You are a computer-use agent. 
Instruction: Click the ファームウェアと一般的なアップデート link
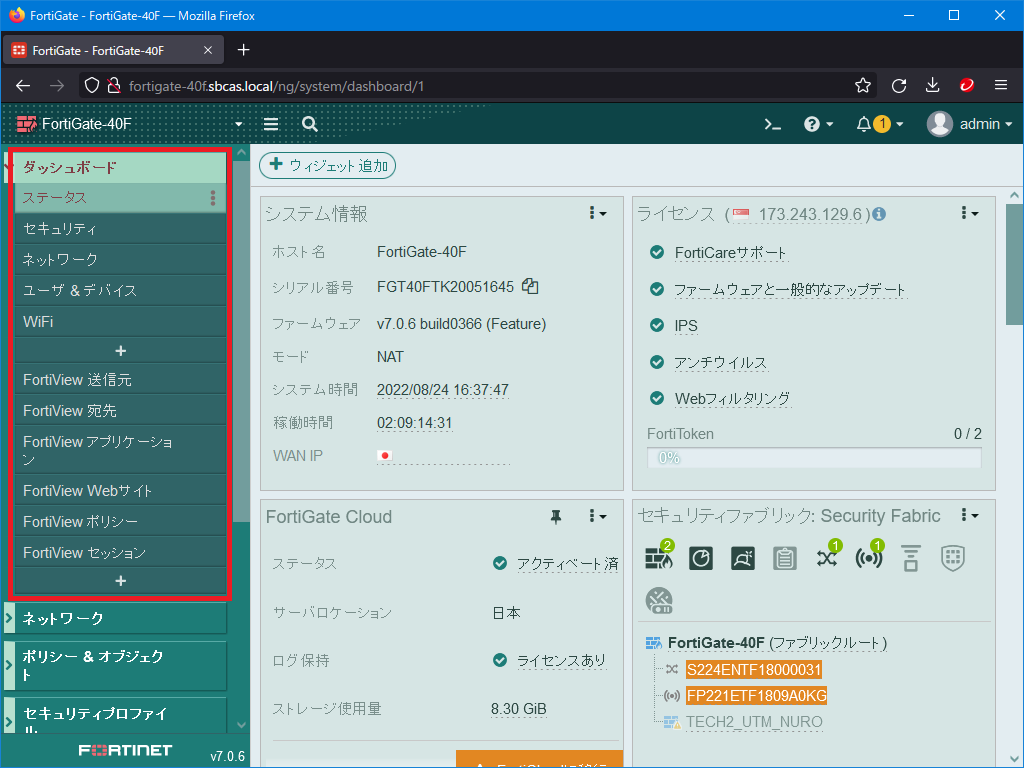[790, 289]
